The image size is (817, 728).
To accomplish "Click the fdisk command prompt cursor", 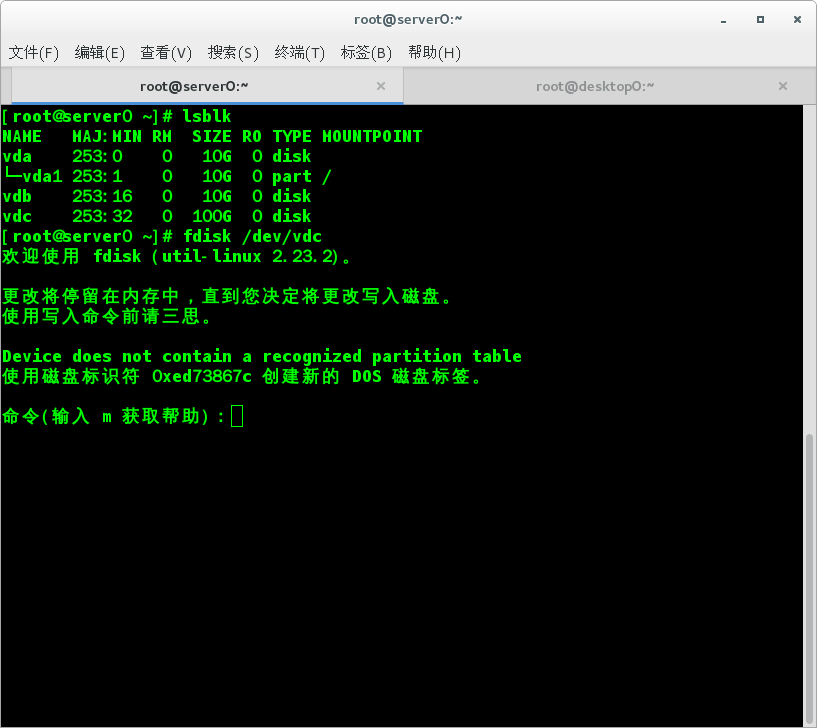I will pos(237,416).
